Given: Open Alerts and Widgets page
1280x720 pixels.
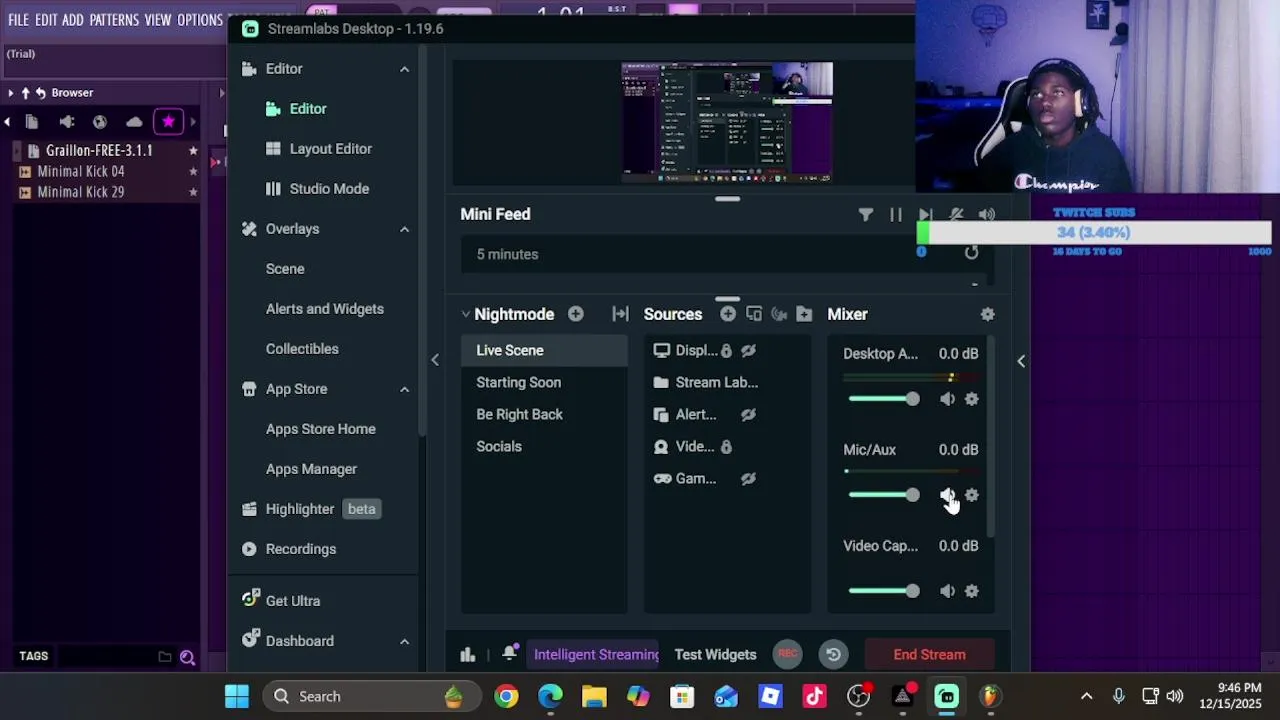Looking at the screenshot, I should pyautogui.click(x=325, y=309).
